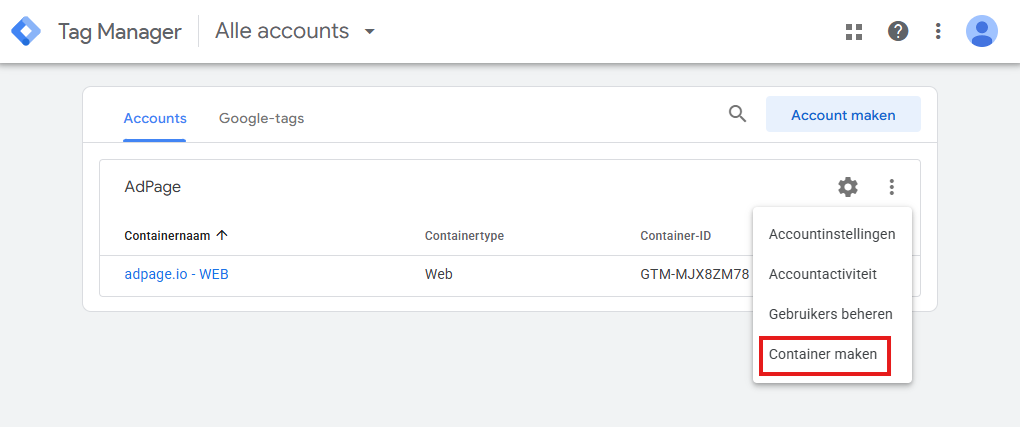Open the Help question mark icon
Screen dimensions: 1020x427
click(898, 31)
